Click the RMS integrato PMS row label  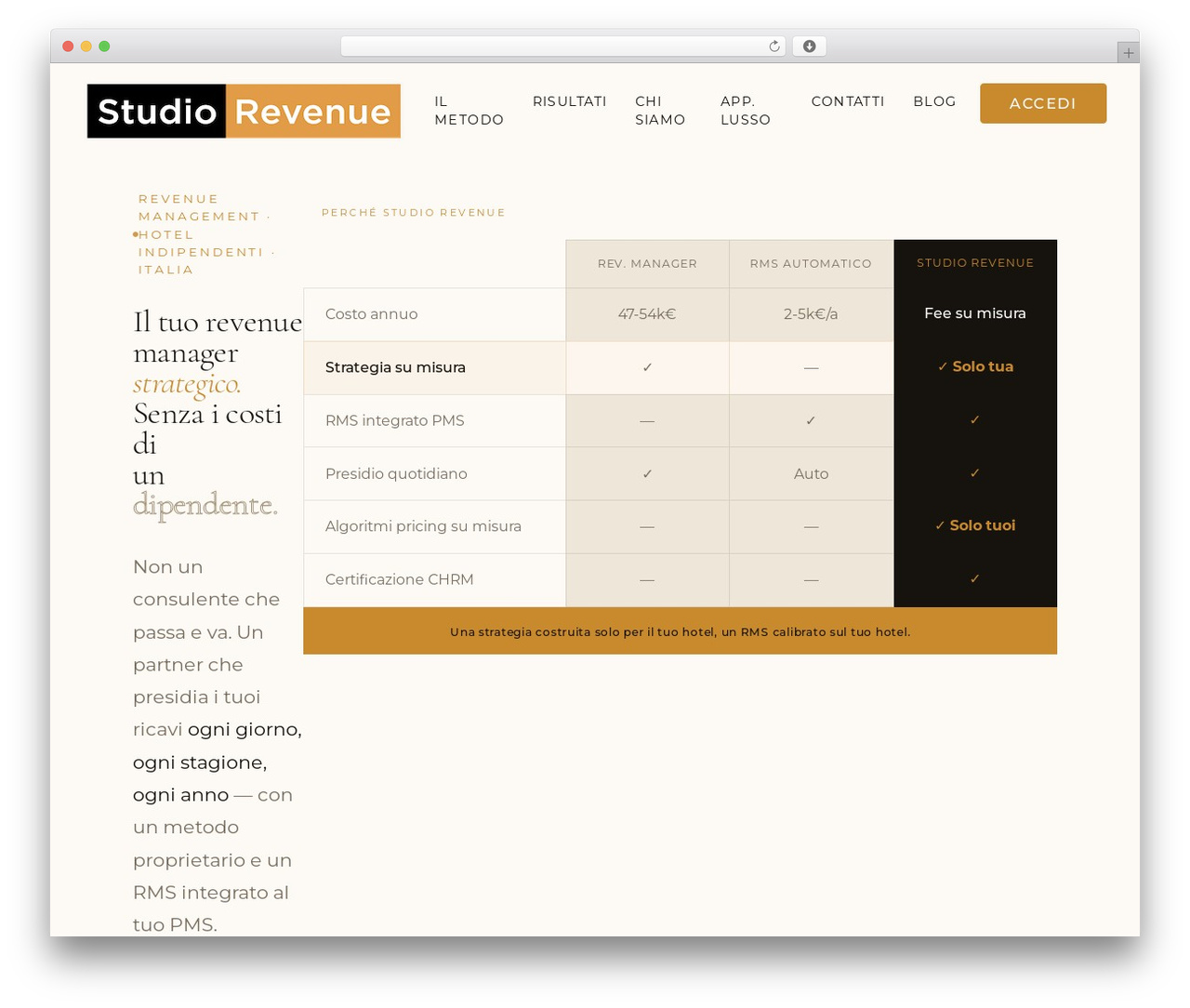tap(395, 420)
